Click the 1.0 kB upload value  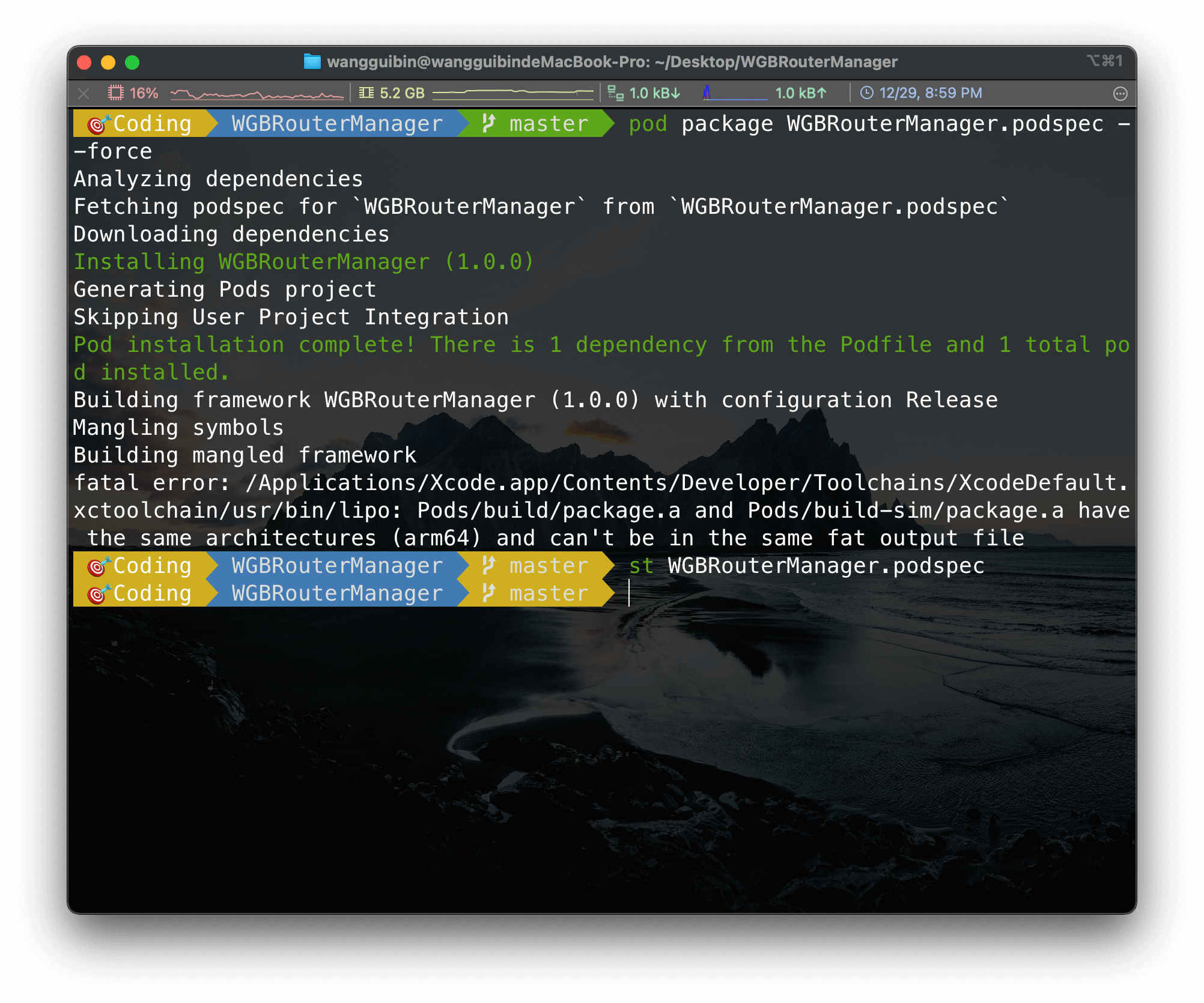point(801,93)
